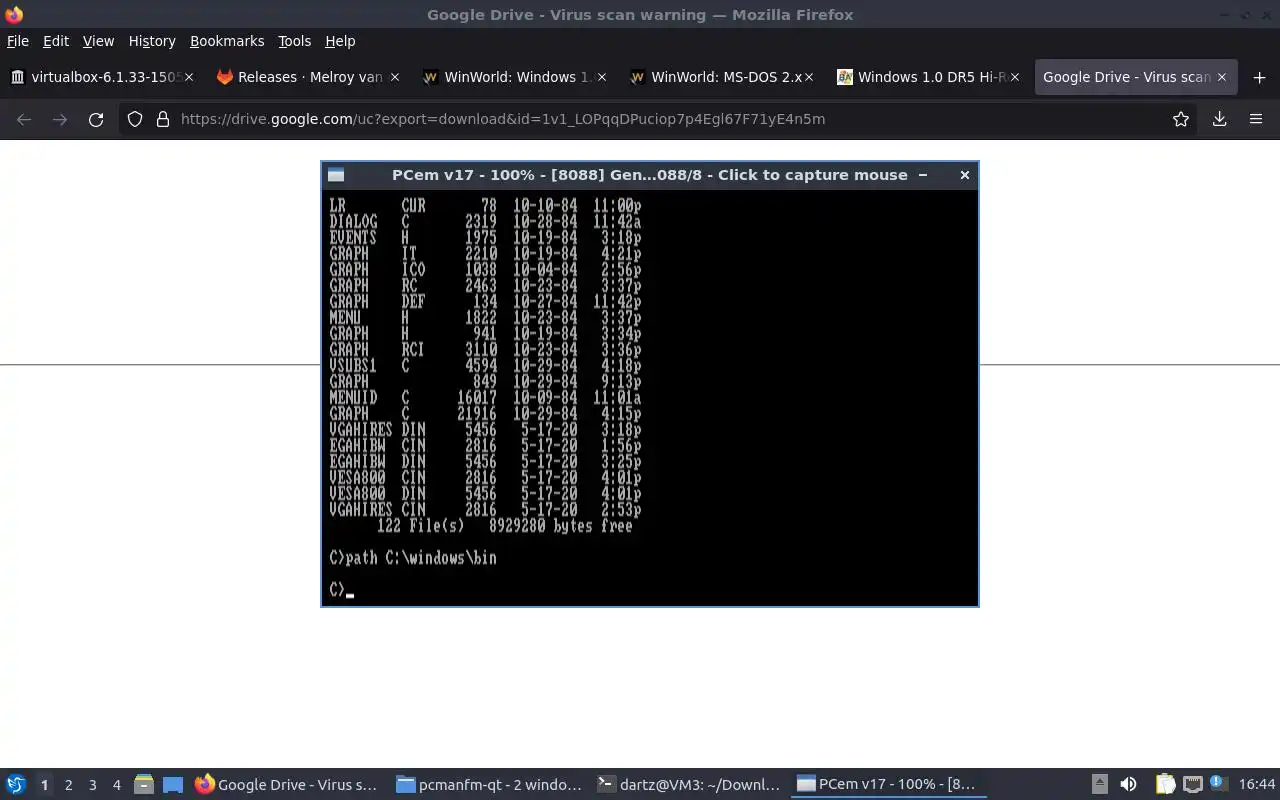Image resolution: width=1280 pixels, height=800 pixels.
Task: Open the tracking protection shield icon
Action: point(135,119)
